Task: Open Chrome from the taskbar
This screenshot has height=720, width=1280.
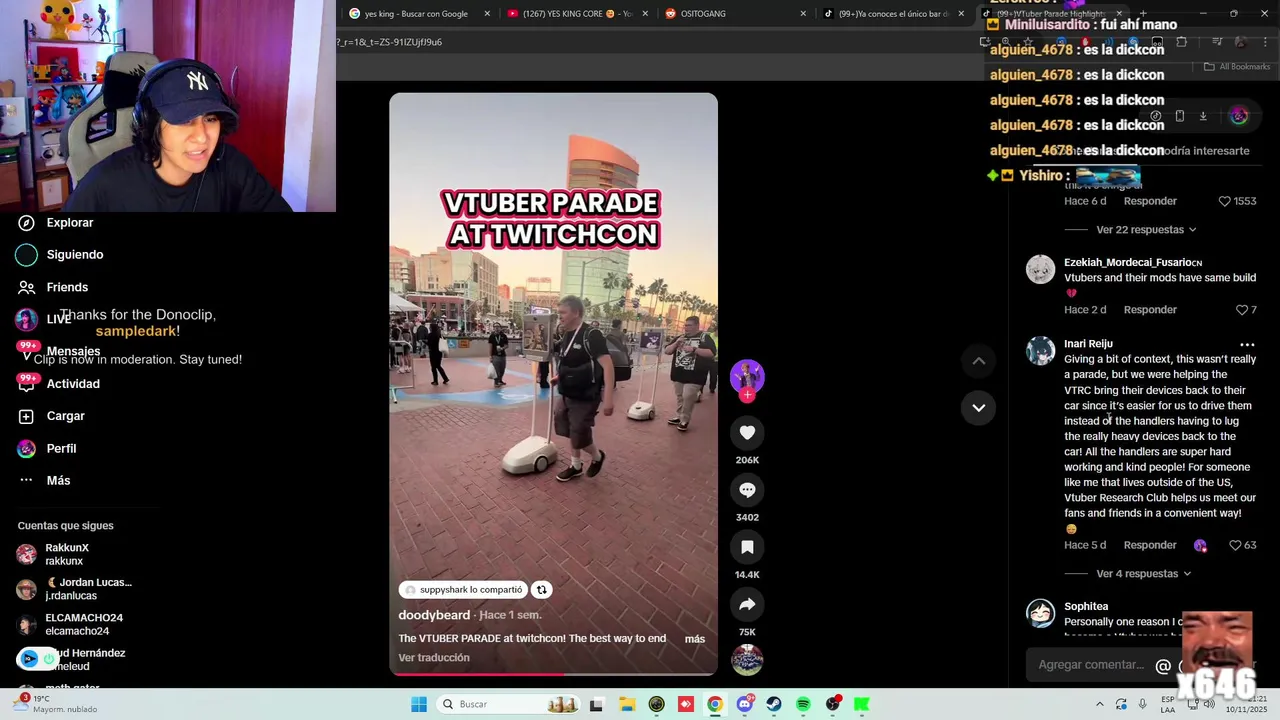Action: [715, 705]
